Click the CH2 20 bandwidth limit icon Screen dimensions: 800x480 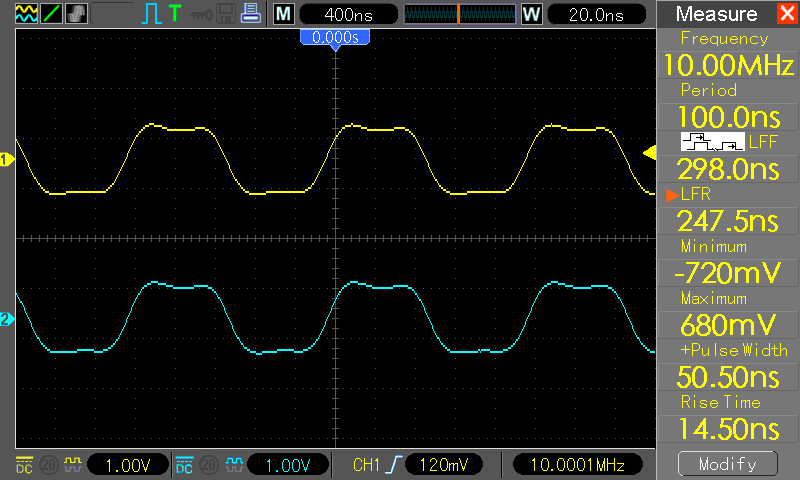click(209, 465)
